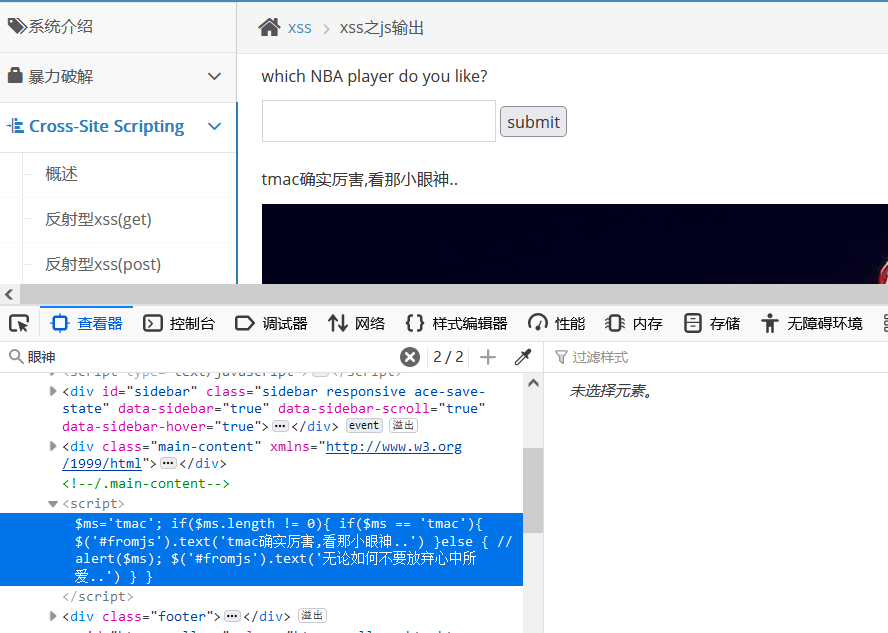Click the home icon in breadcrumb
Viewport: 888px width, 633px height.
coord(269,27)
